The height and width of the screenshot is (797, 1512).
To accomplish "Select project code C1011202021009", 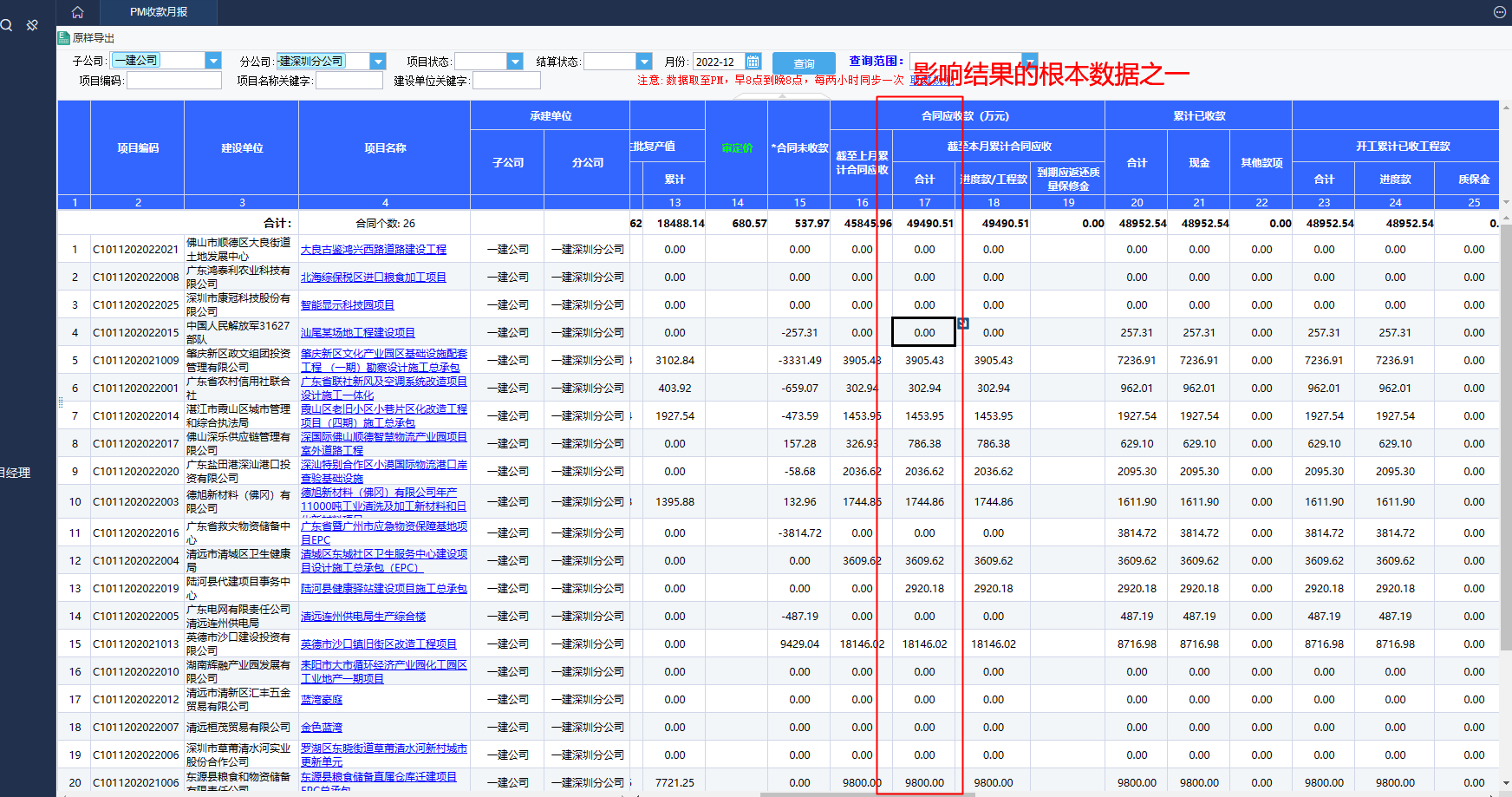I will tap(136, 360).
